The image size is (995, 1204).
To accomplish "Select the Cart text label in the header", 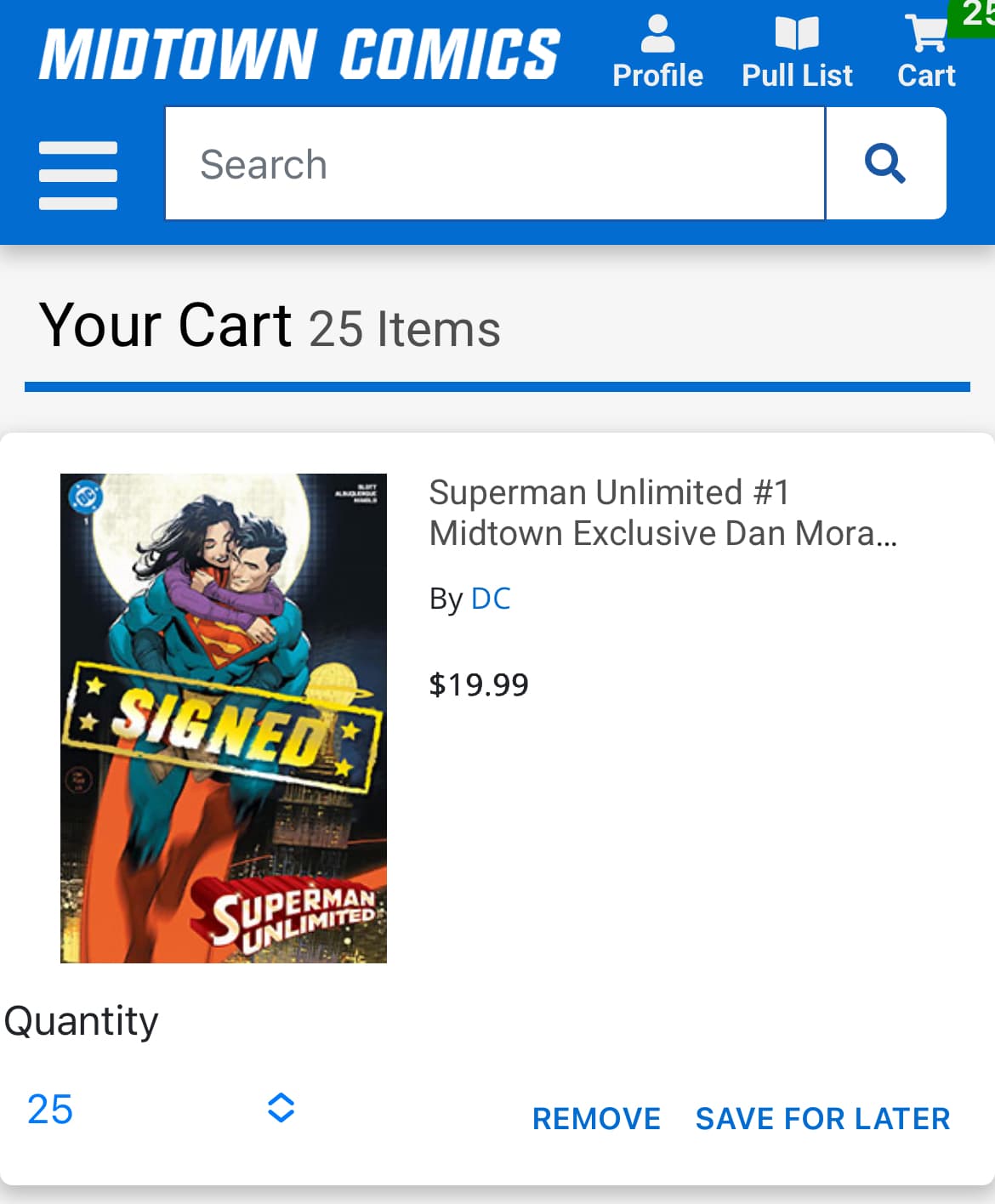I will [926, 76].
